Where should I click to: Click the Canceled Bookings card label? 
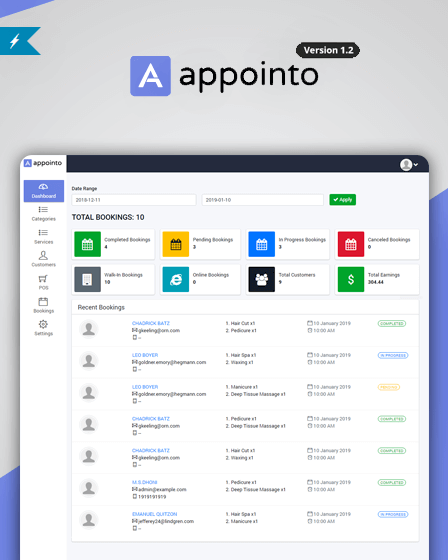pos(389,240)
